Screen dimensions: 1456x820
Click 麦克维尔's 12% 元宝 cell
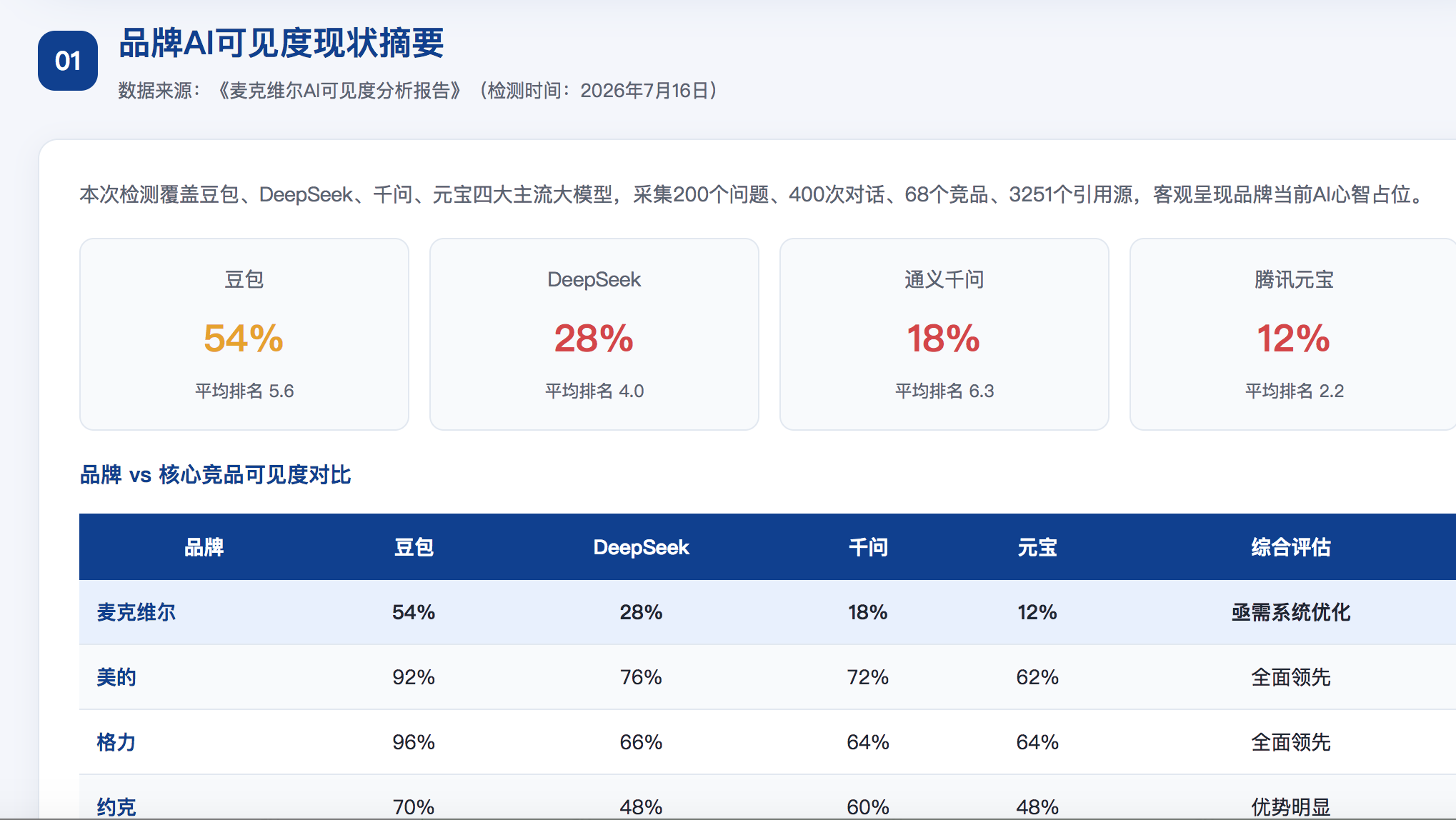tap(1037, 612)
